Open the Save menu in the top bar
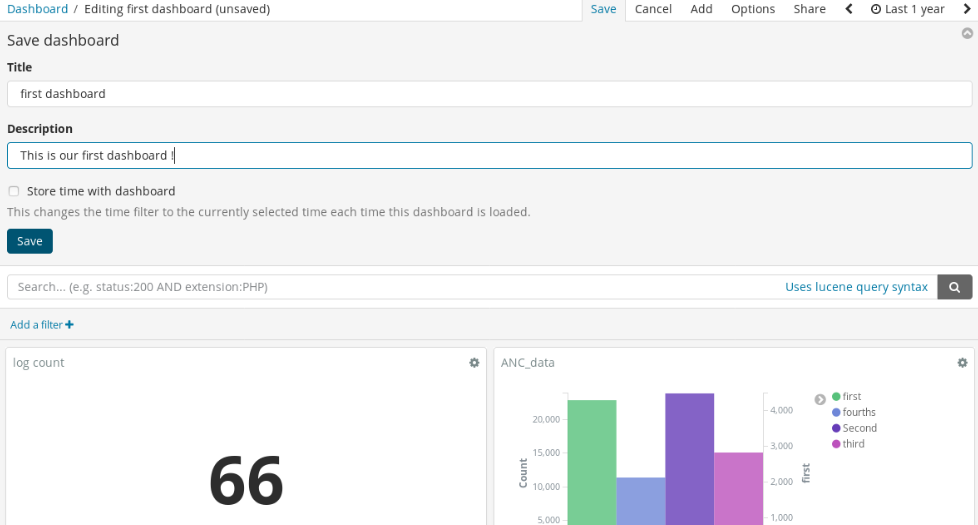This screenshot has height=525, width=978. point(603,9)
